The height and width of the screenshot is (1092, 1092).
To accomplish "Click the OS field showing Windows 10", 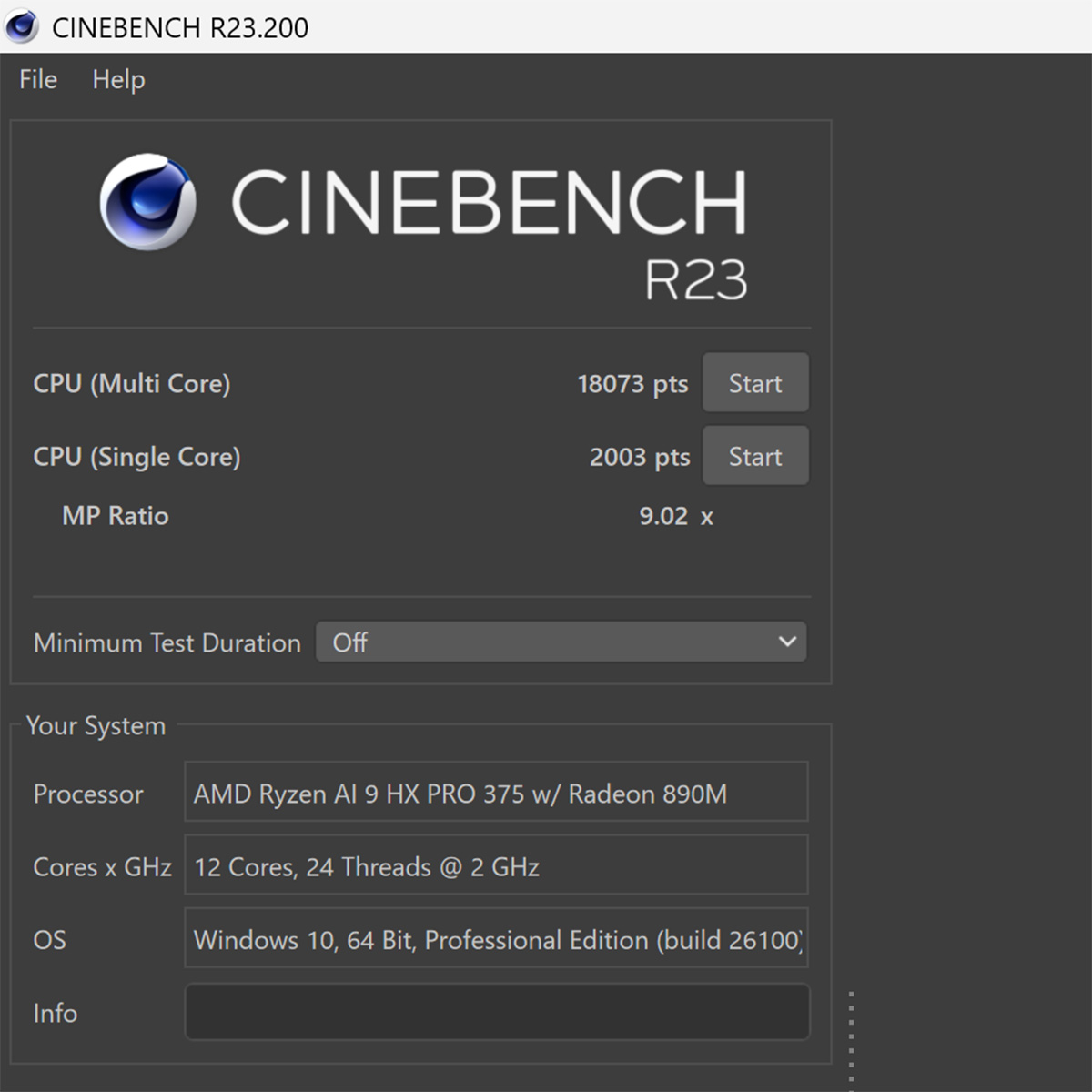I will [496, 938].
